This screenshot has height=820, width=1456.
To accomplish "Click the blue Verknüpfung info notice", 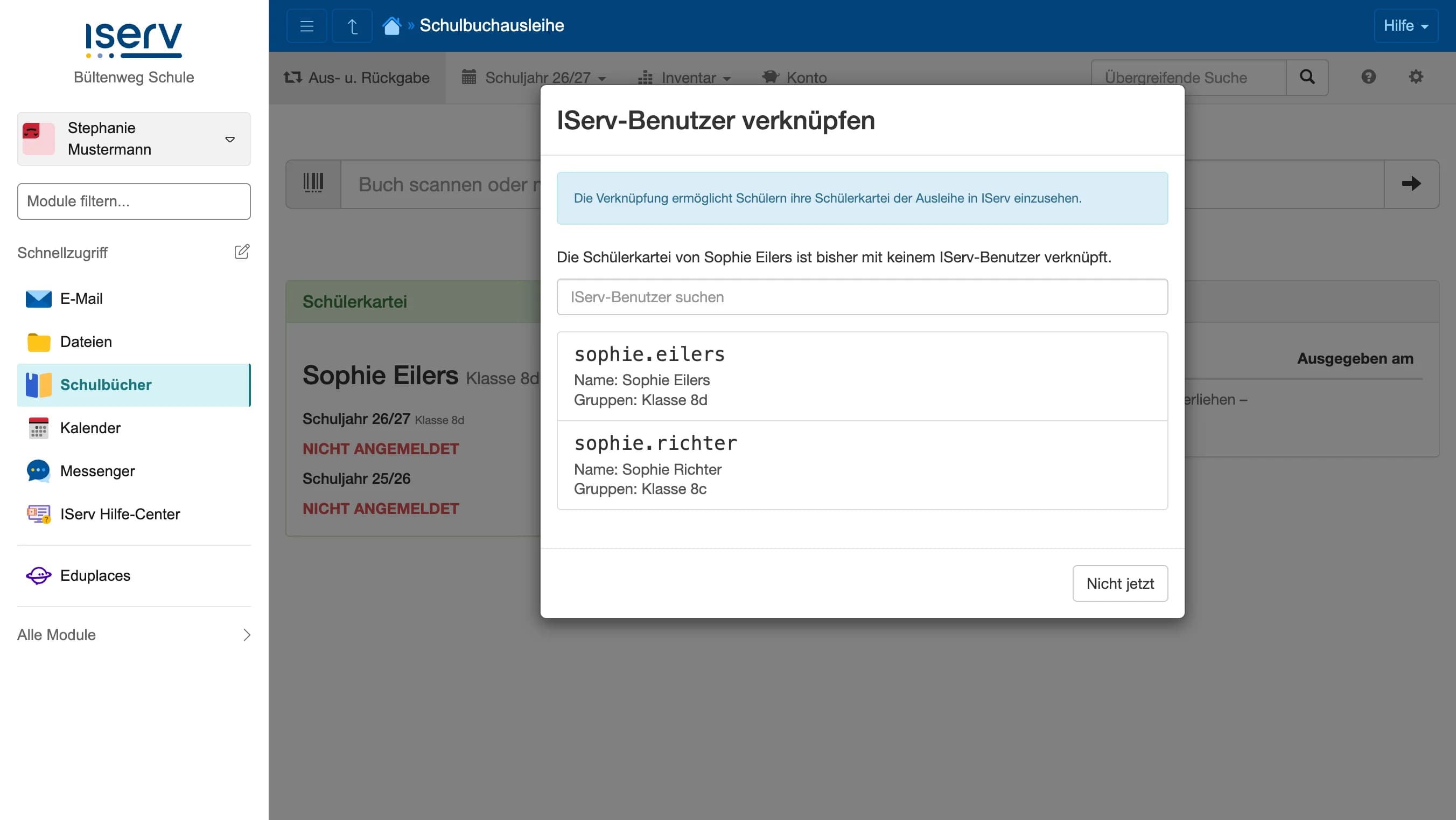I will (x=862, y=198).
